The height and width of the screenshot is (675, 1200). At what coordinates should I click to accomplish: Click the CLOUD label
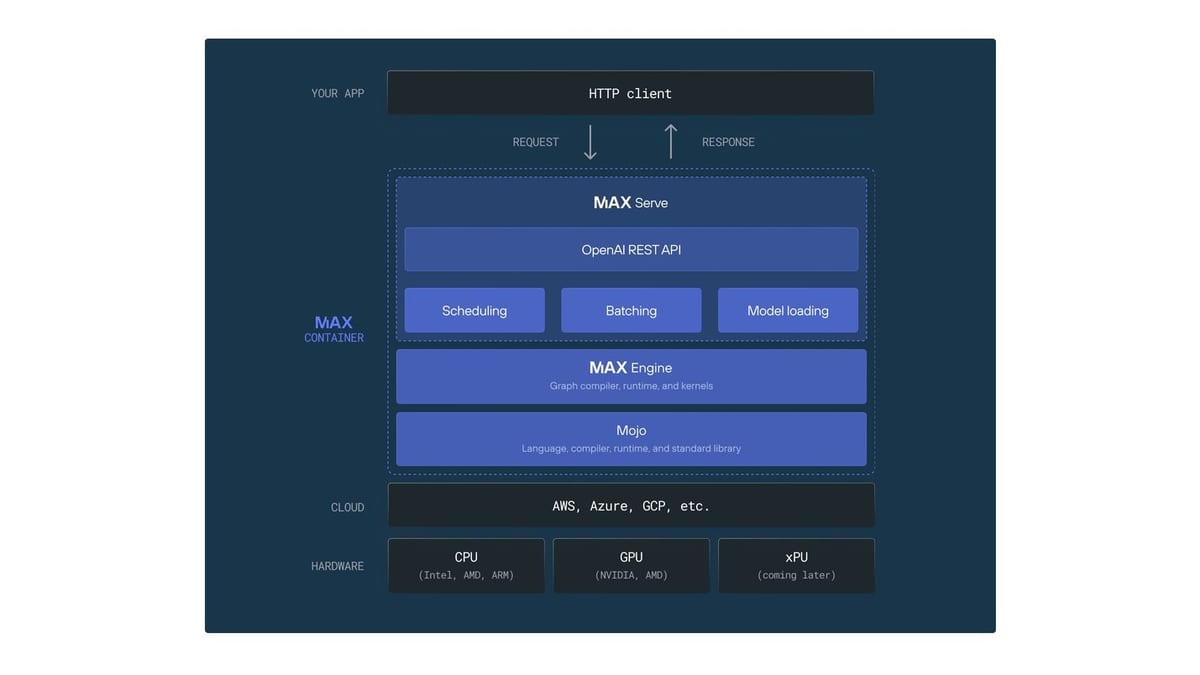(347, 508)
